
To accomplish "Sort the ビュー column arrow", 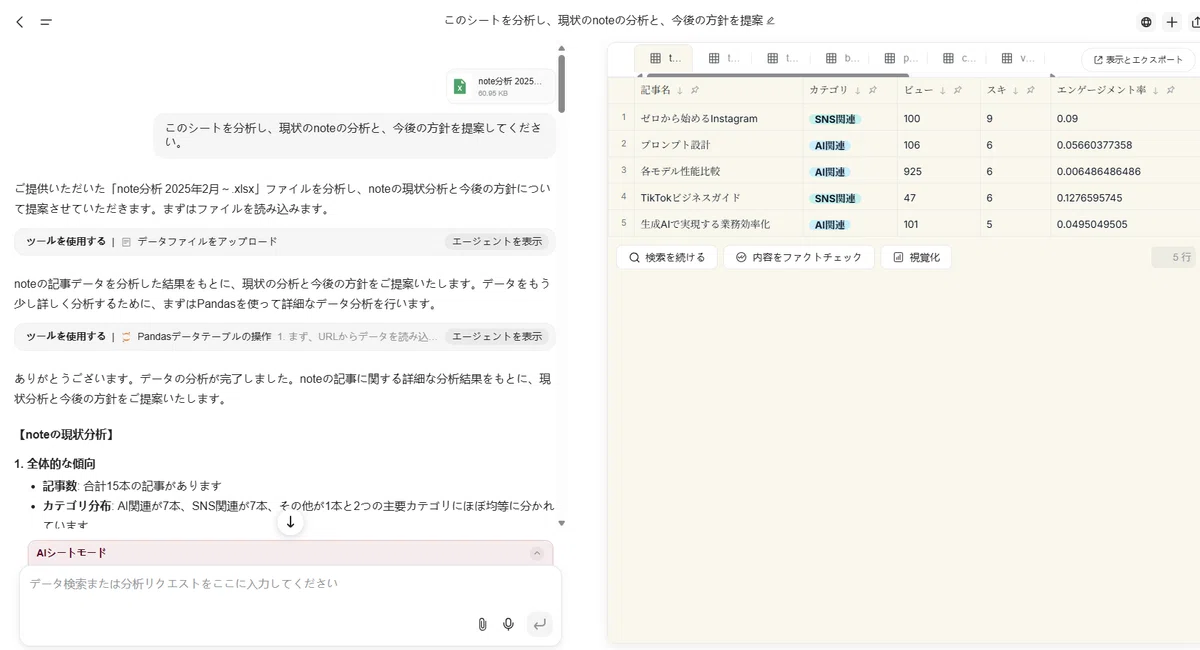I will tap(943, 90).
